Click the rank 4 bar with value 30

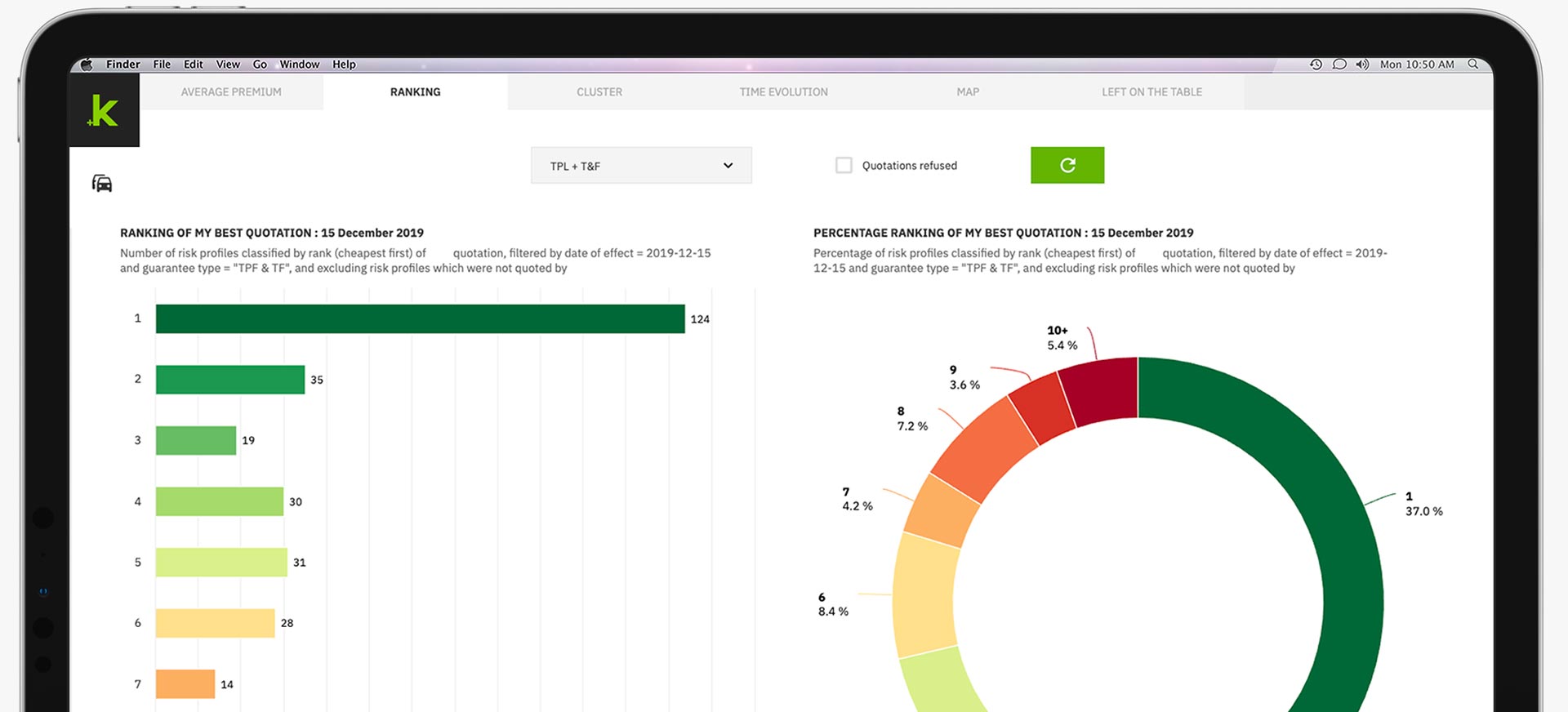tap(220, 501)
